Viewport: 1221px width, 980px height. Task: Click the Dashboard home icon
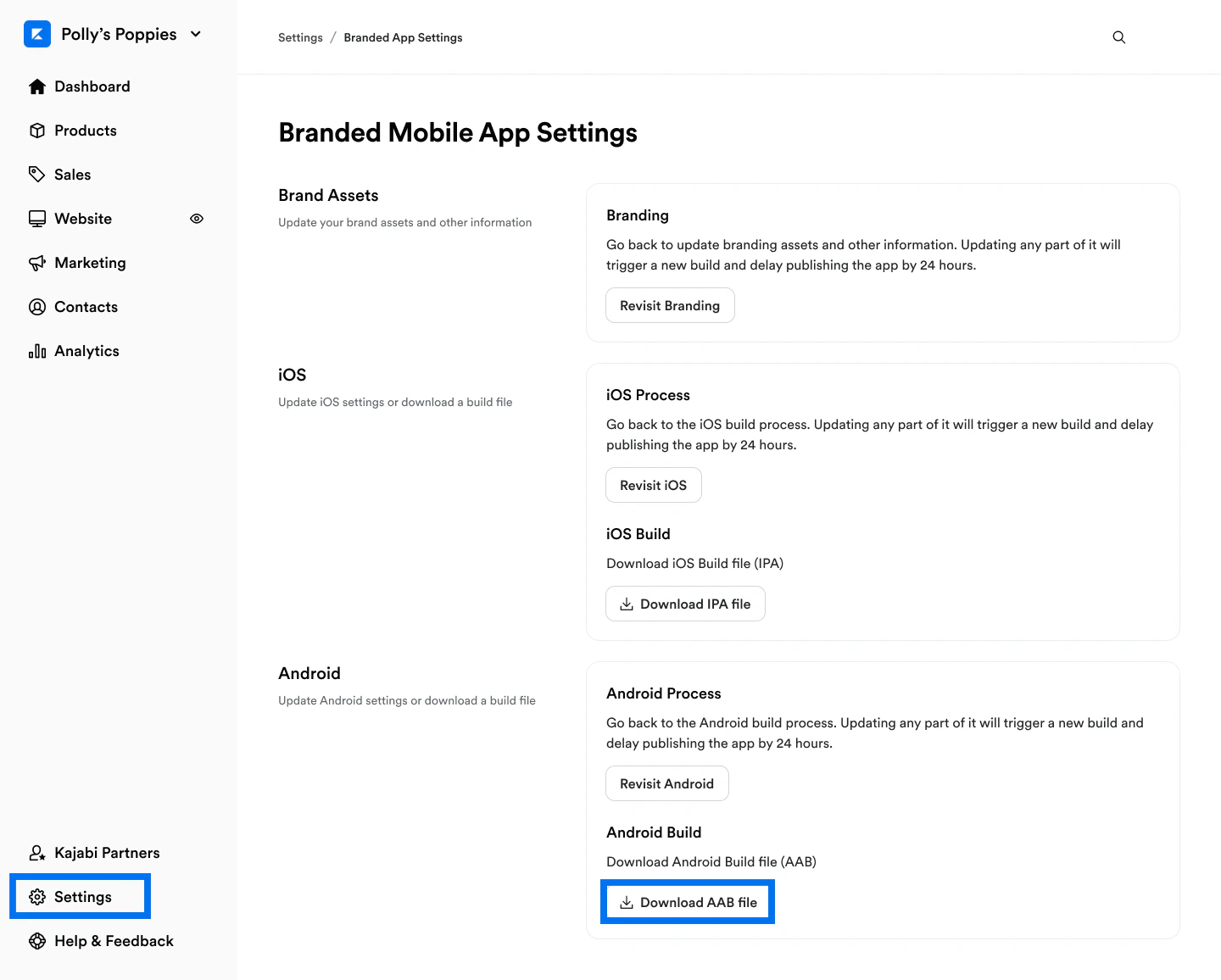(37, 86)
